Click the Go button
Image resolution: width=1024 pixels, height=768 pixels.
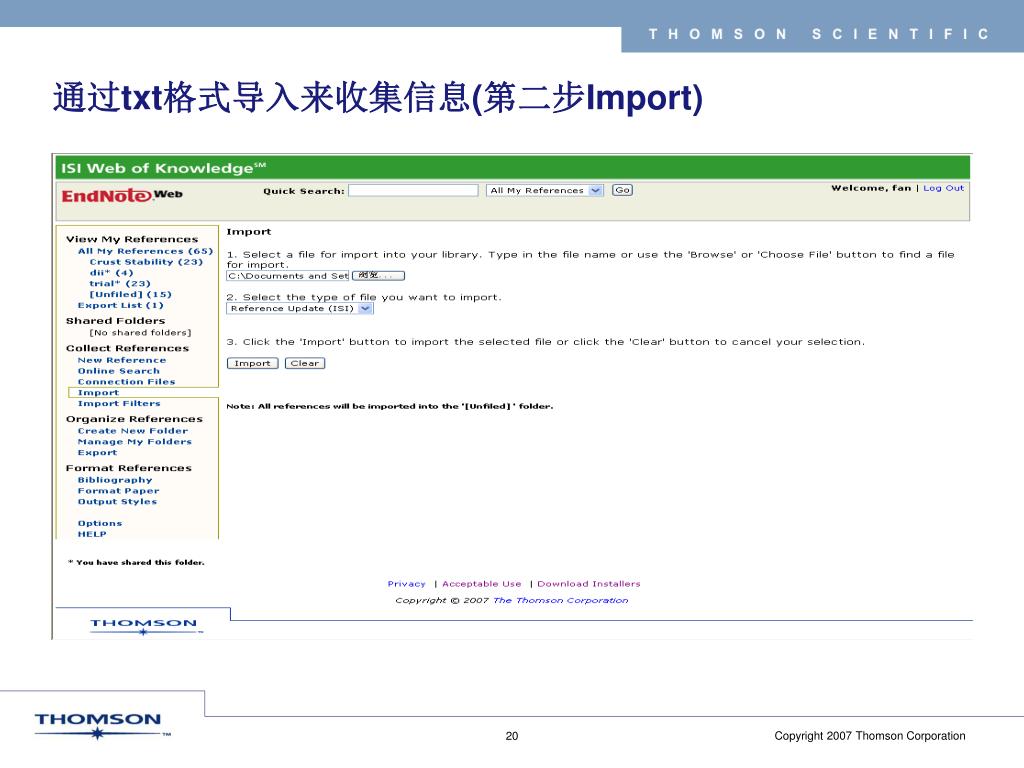click(622, 190)
